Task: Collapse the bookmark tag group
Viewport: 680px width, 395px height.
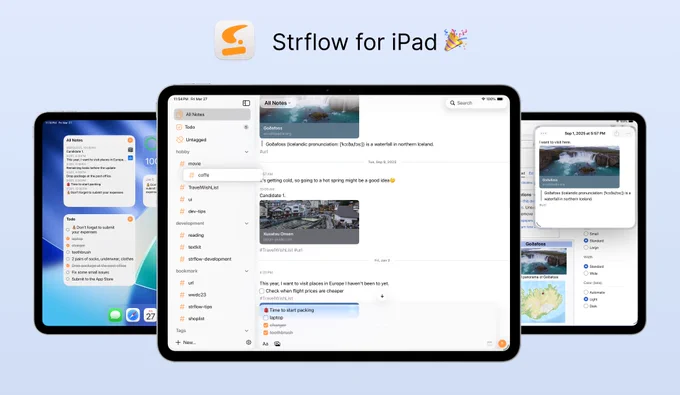Action: coord(246,271)
